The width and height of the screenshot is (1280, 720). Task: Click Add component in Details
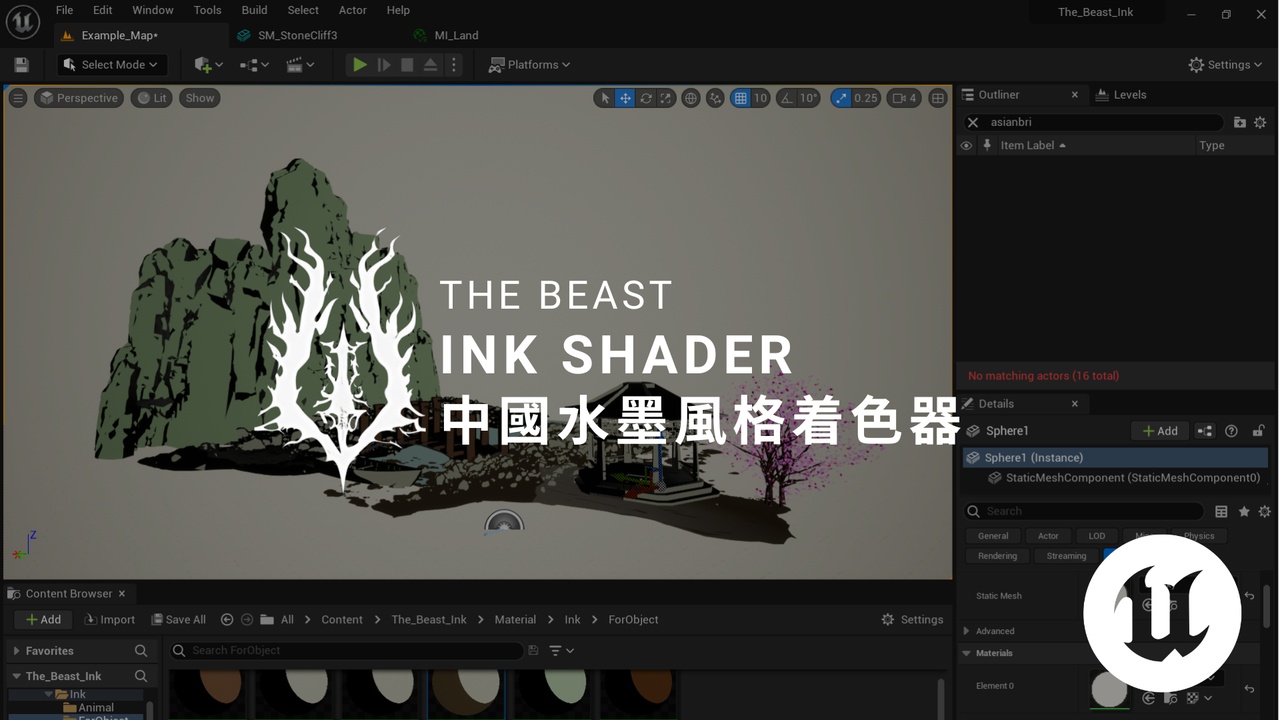[x=1160, y=431]
